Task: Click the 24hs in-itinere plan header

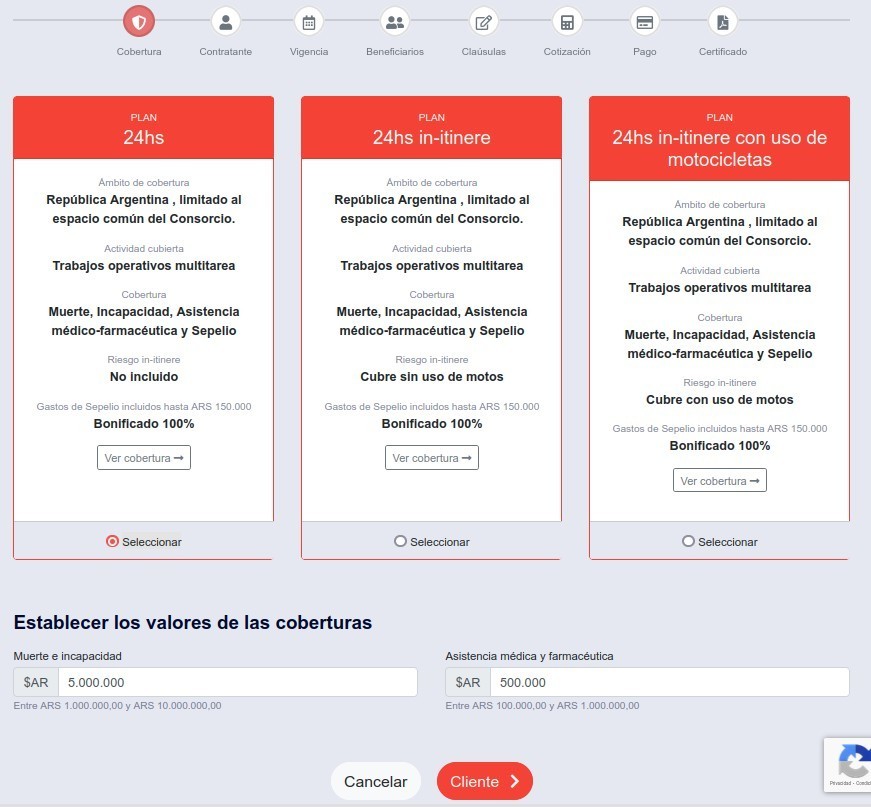Action: point(432,128)
